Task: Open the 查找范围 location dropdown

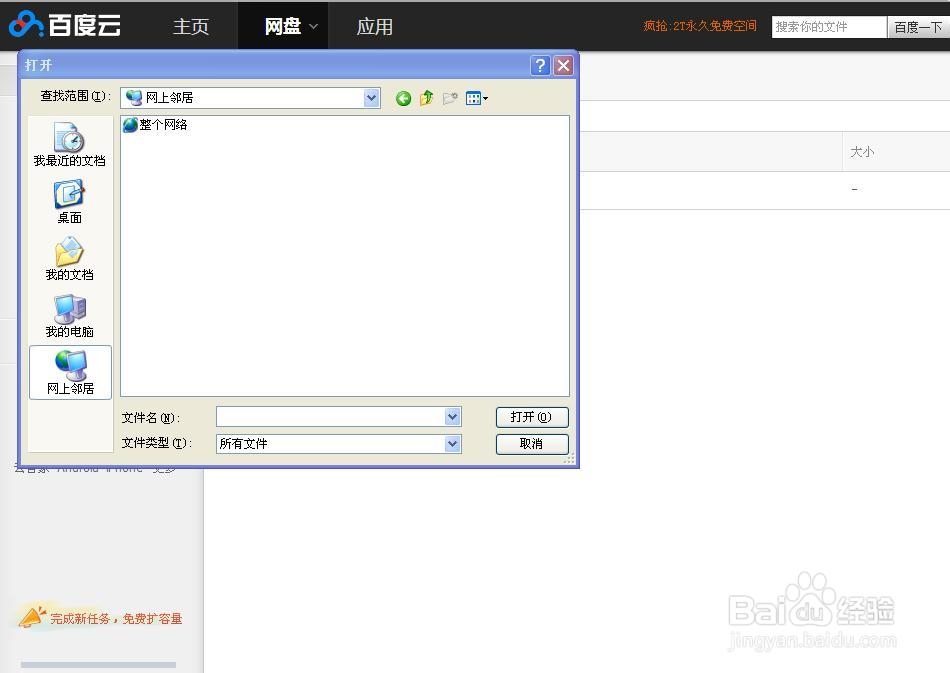Action: pyautogui.click(x=371, y=97)
